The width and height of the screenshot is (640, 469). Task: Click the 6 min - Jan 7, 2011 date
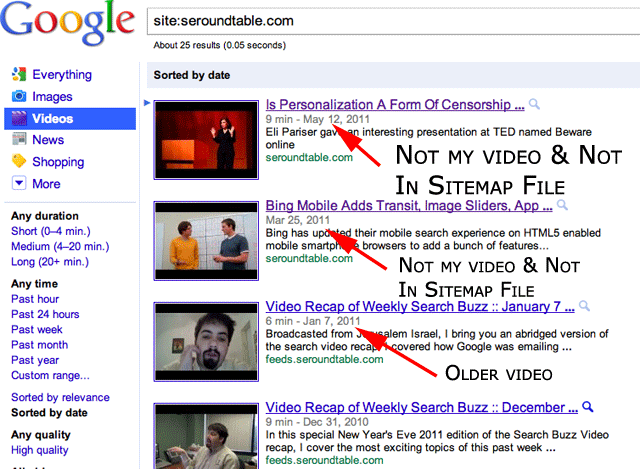click(x=313, y=321)
